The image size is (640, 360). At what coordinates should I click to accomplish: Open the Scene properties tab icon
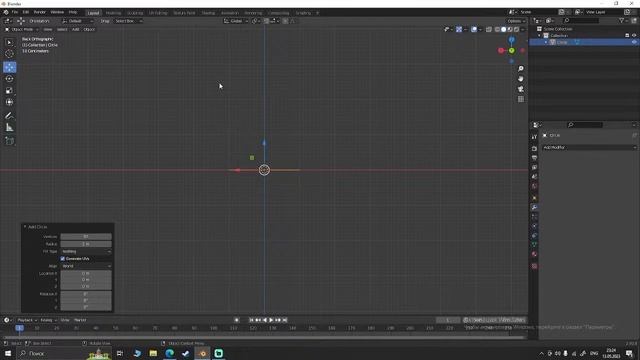[534, 177]
